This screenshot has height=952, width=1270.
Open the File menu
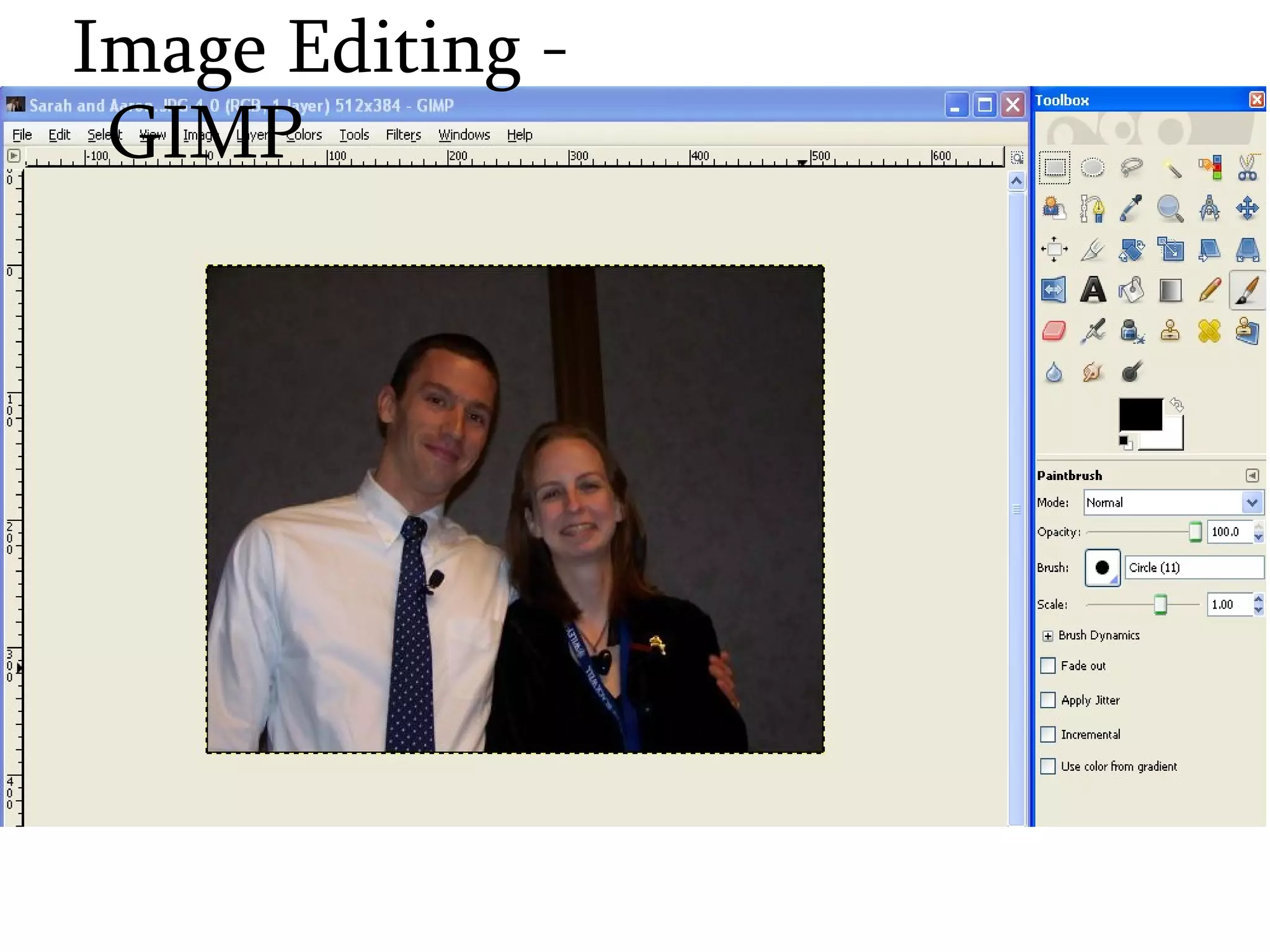coord(22,135)
